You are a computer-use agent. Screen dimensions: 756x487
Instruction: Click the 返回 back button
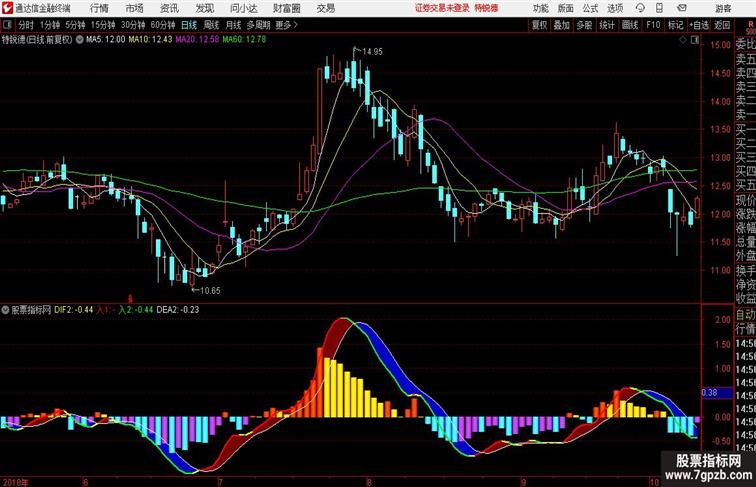click(x=722, y=25)
